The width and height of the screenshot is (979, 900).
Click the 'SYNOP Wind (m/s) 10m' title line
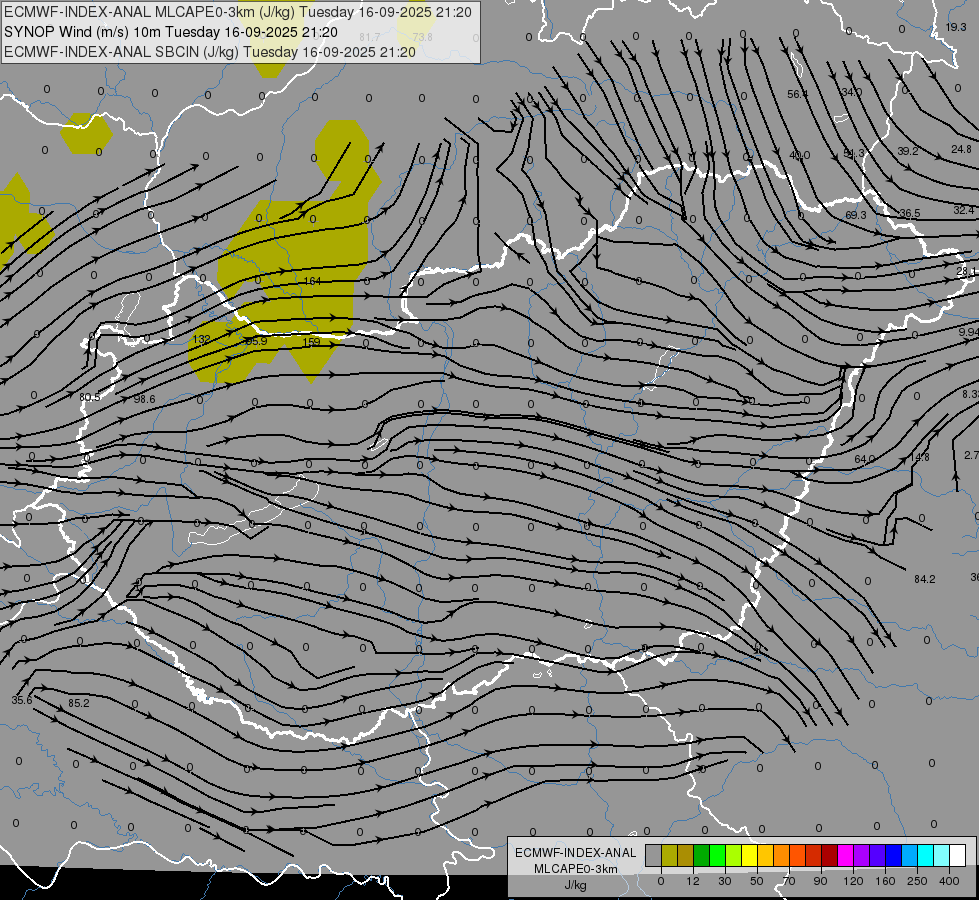[x=170, y=32]
